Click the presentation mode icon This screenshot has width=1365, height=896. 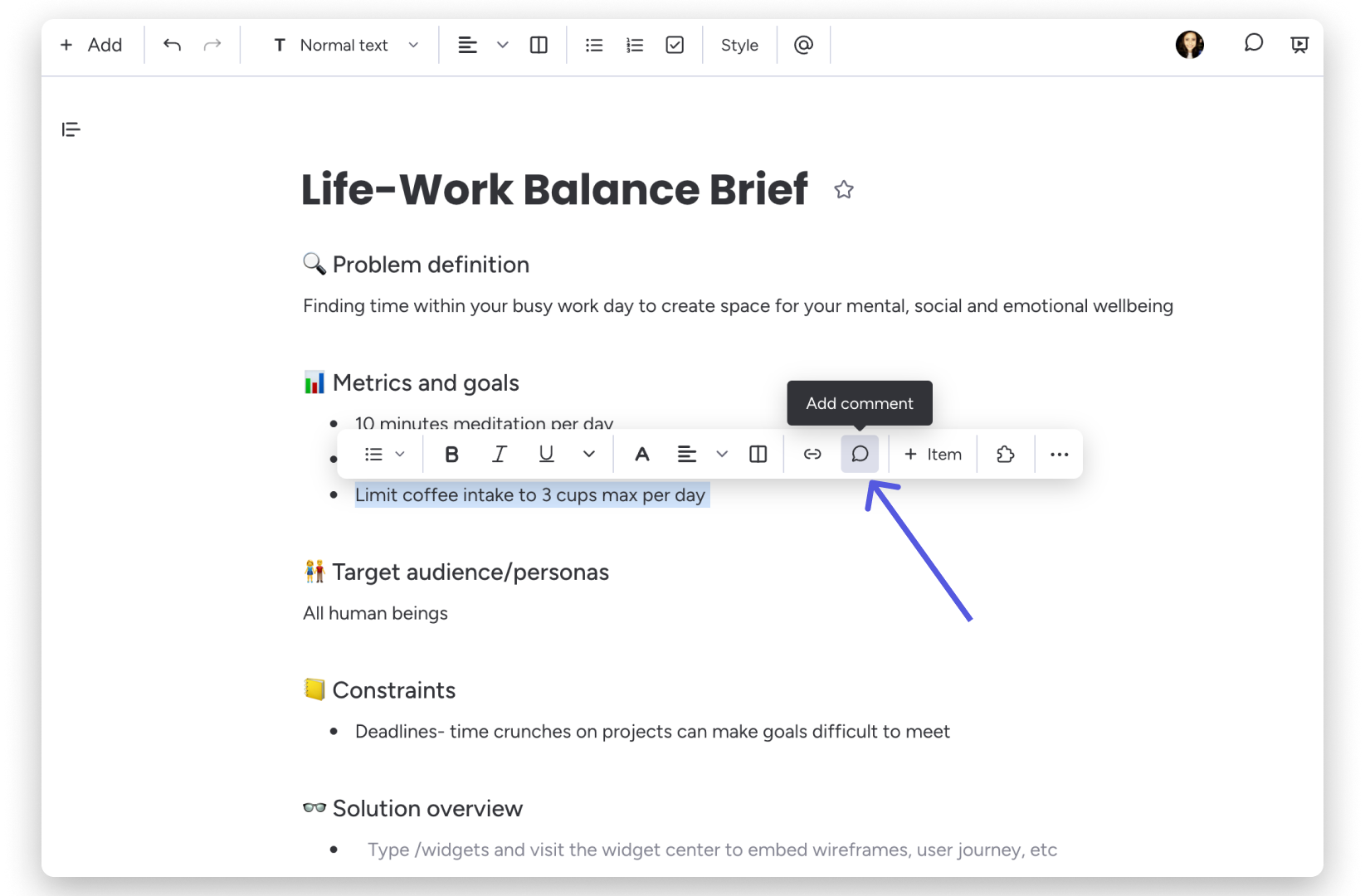coord(1299,45)
